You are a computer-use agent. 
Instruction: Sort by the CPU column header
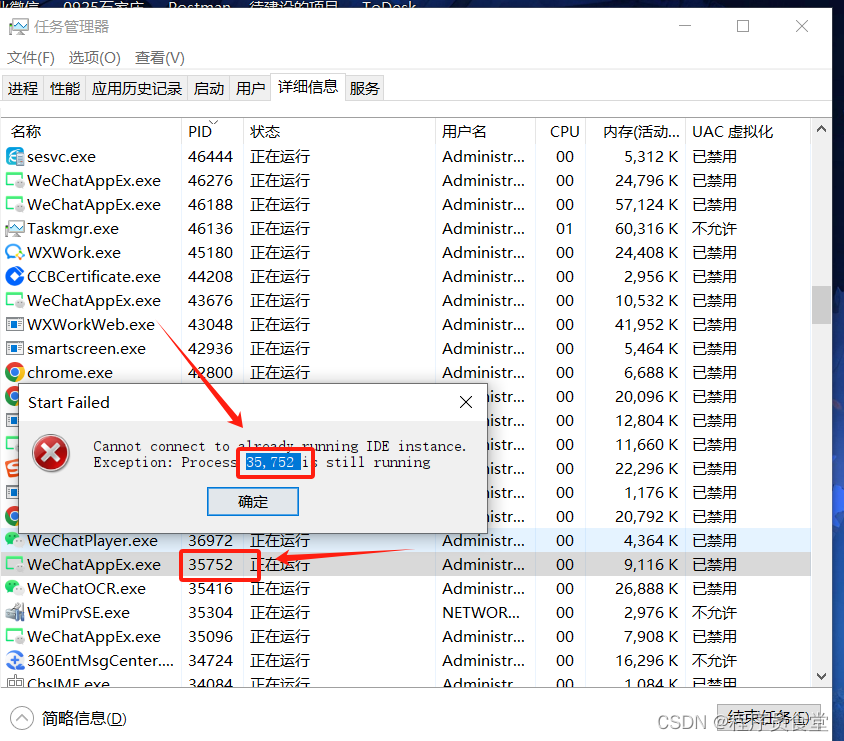tap(560, 131)
